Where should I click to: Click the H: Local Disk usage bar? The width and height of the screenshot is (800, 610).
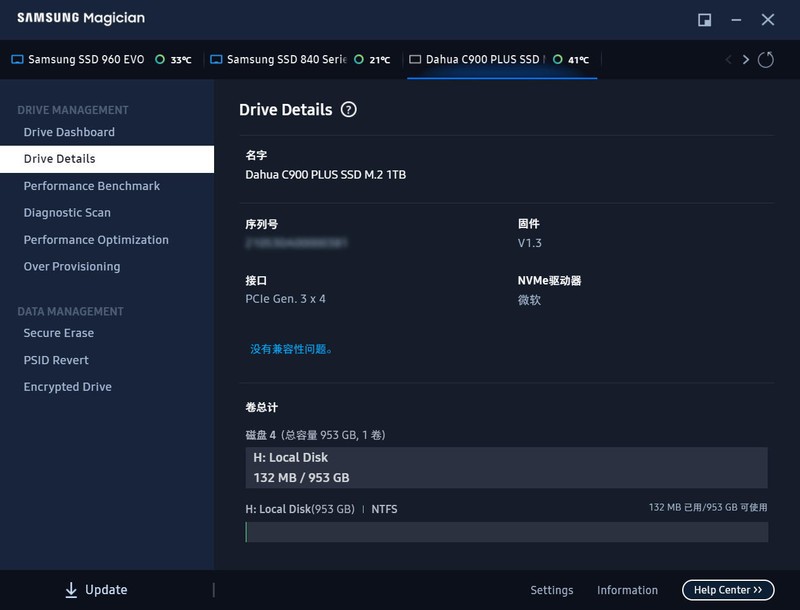coord(506,532)
